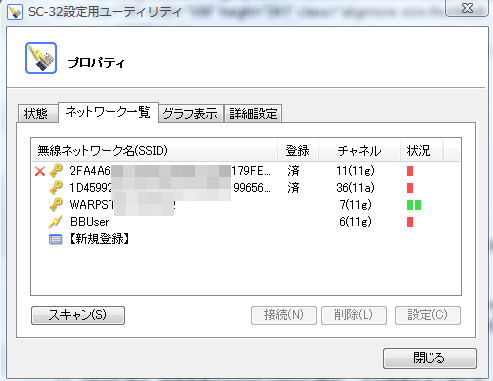The width and height of the screenshot is (493, 381).
Task: Click the list icon beside 【新規登録】
Action: (56, 239)
